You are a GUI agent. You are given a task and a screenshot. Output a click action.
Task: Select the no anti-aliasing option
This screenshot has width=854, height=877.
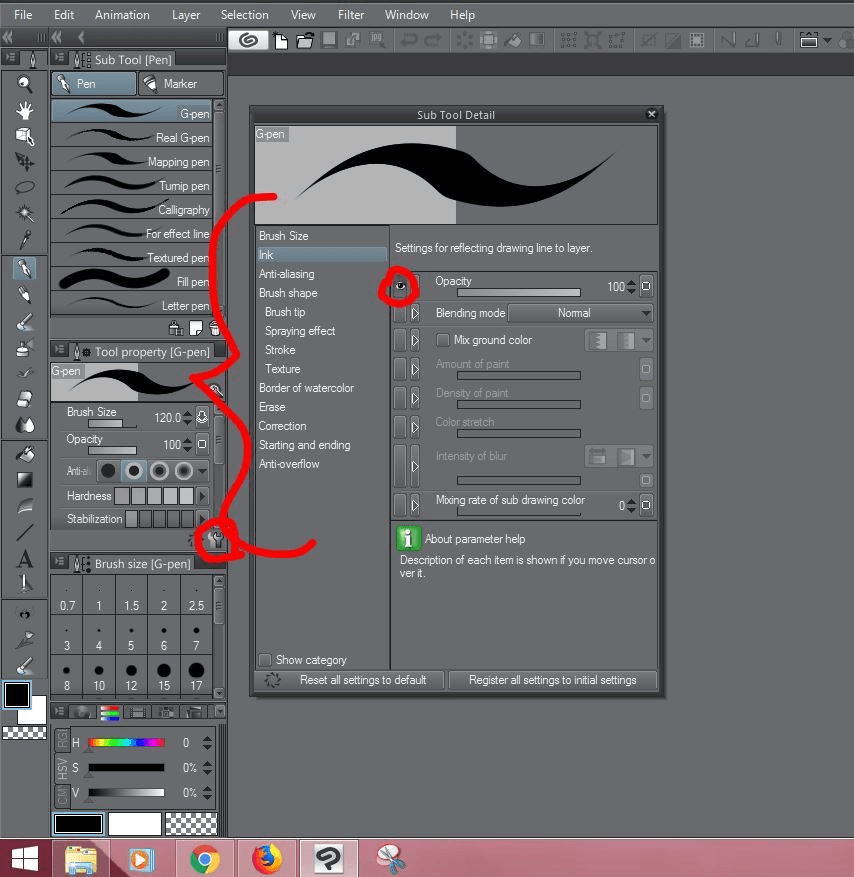108,471
